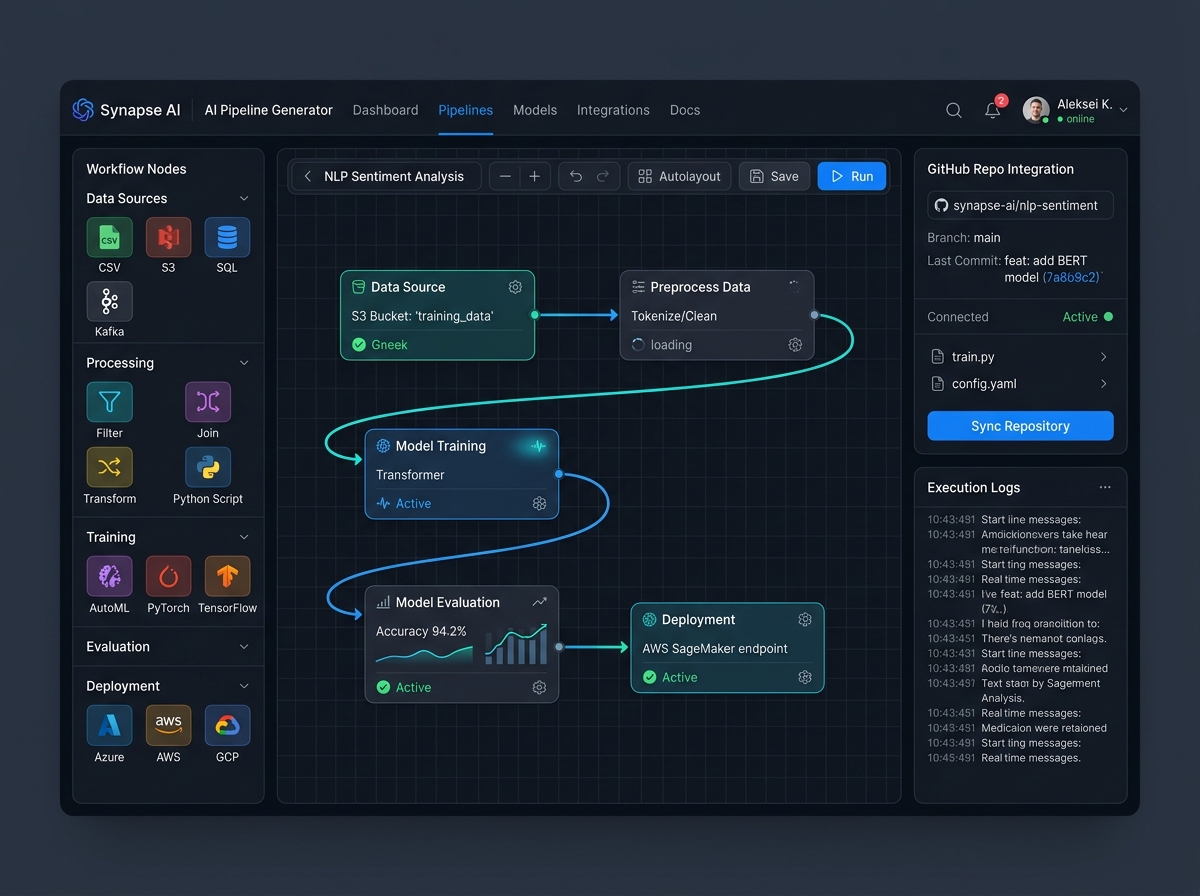This screenshot has width=1200, height=896.
Task: Collapse the Data Sources section
Action: [x=244, y=198]
